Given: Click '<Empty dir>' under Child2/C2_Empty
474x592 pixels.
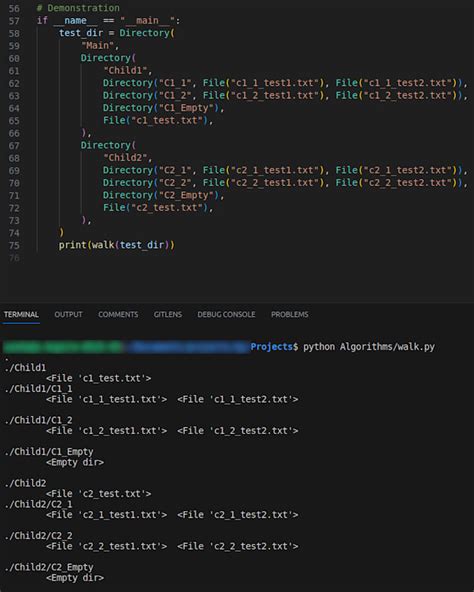Looking at the screenshot, I should coord(75,578).
